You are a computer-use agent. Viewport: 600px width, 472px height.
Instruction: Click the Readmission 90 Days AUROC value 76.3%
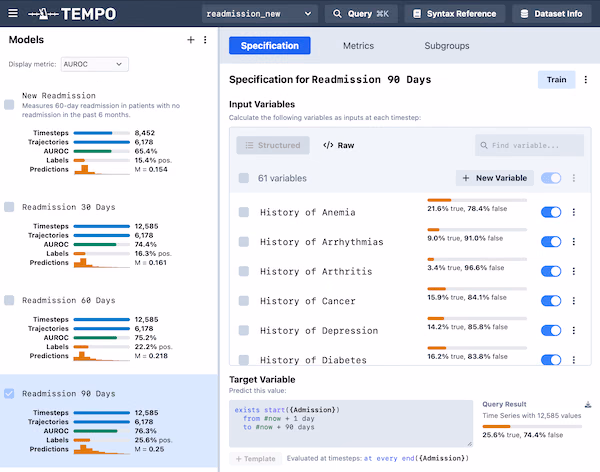145,431
